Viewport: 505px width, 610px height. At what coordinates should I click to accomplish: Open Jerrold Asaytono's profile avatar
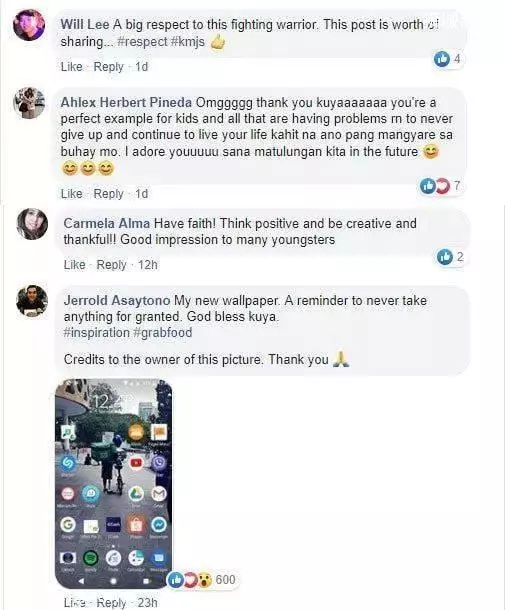32,301
